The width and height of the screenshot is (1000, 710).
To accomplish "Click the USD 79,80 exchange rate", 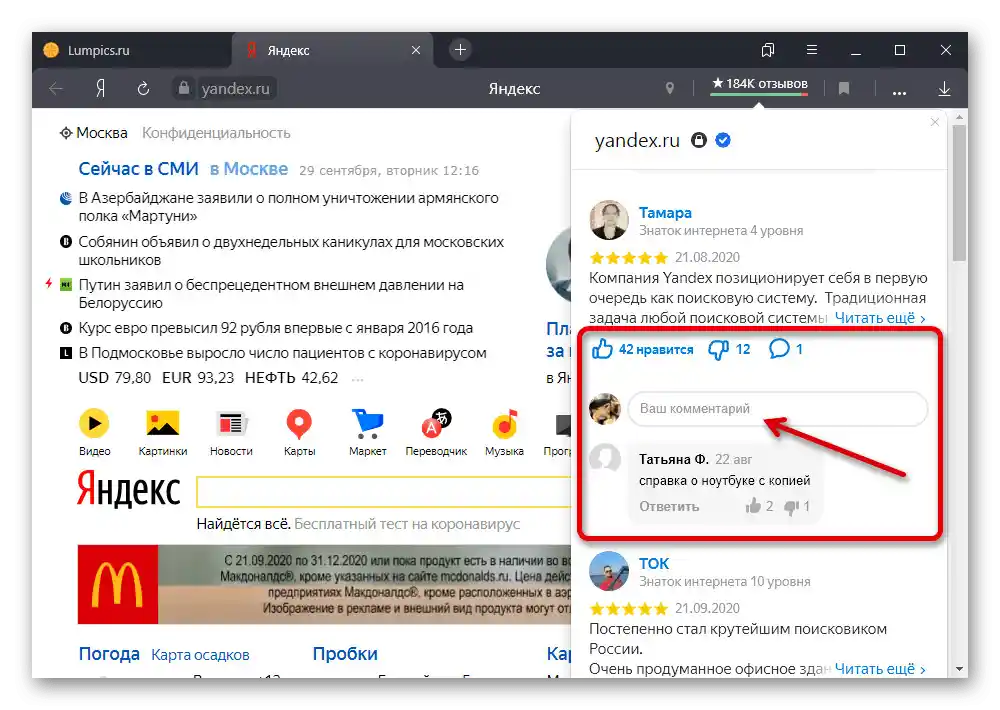I will tap(115, 378).
